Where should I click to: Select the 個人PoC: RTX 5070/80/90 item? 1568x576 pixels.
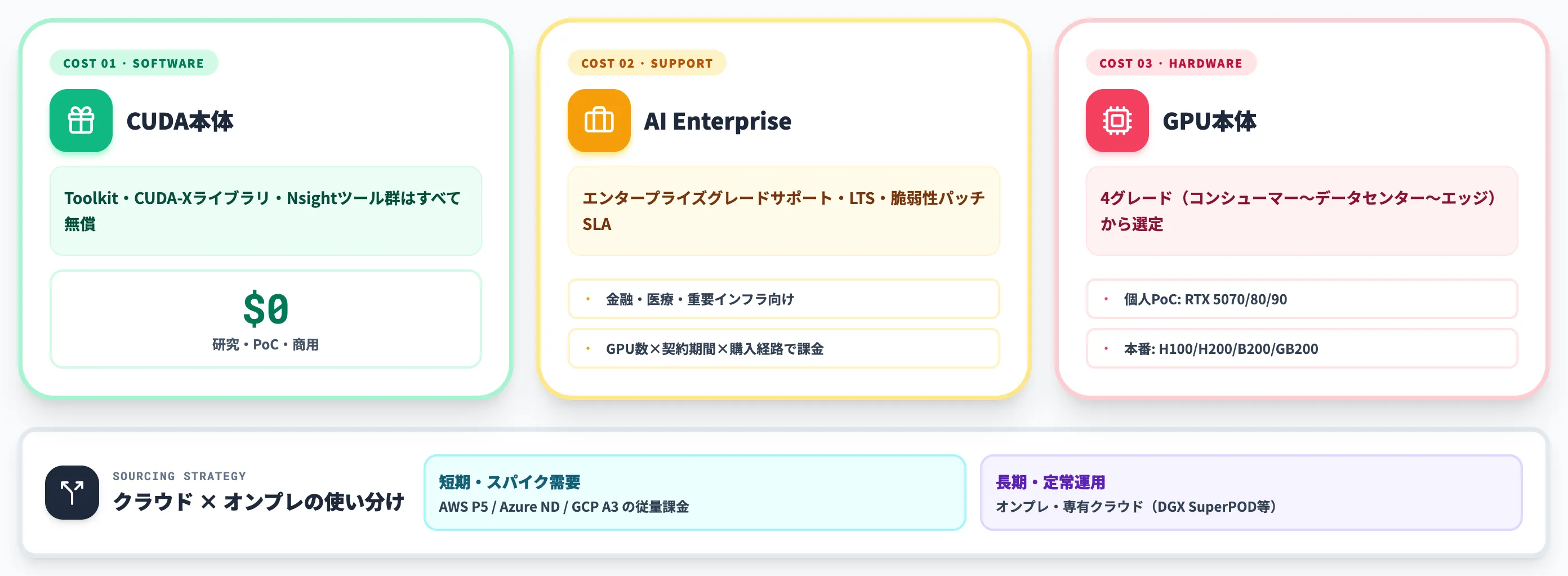click(1302, 299)
